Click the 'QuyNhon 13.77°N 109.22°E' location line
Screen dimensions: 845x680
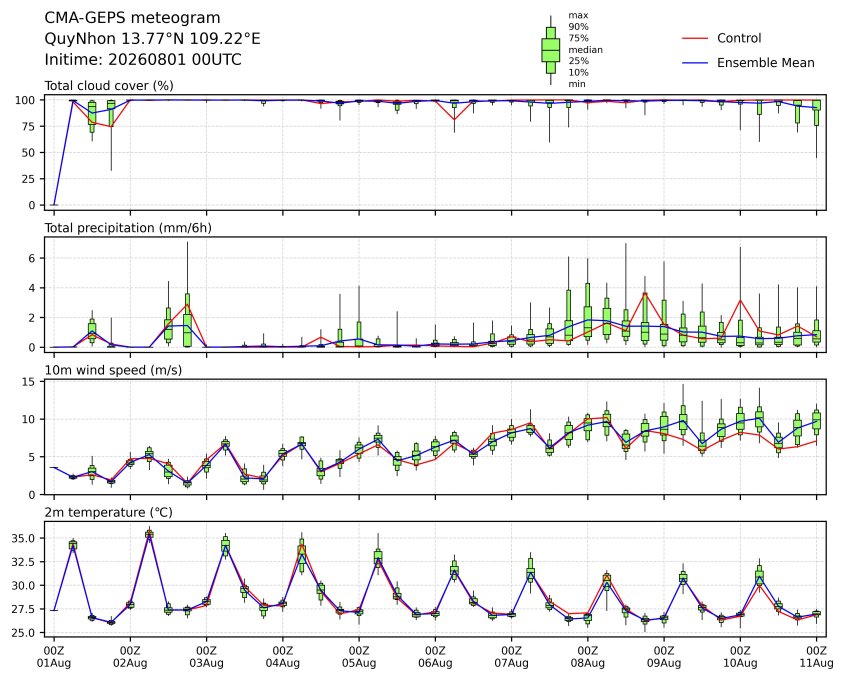click(152, 39)
